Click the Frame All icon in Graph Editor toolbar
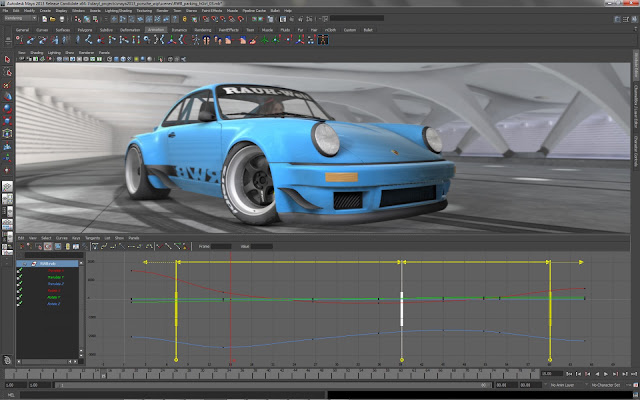Screen dimensions: 640x400 pyautogui.click(x=58, y=246)
